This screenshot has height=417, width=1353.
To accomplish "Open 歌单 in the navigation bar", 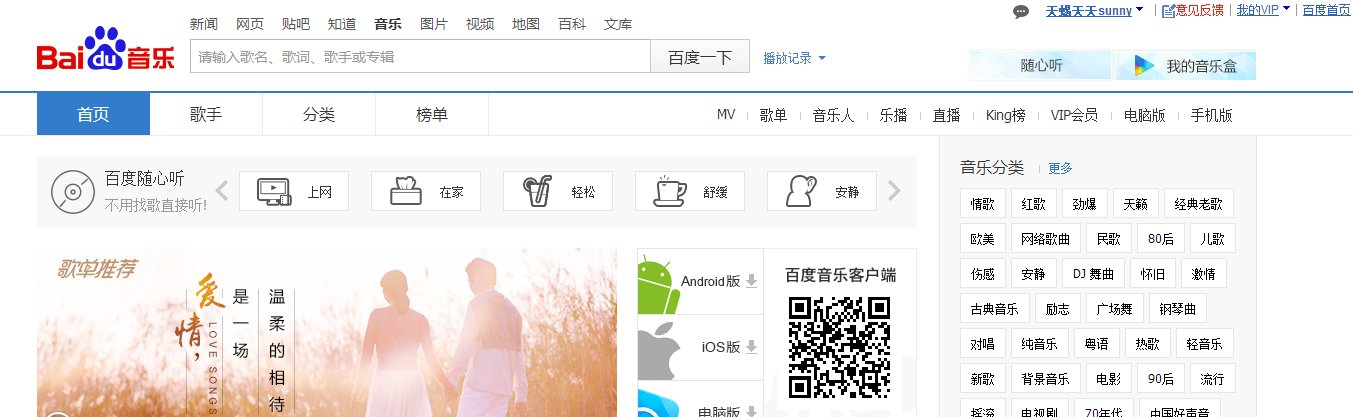I will pos(773,115).
